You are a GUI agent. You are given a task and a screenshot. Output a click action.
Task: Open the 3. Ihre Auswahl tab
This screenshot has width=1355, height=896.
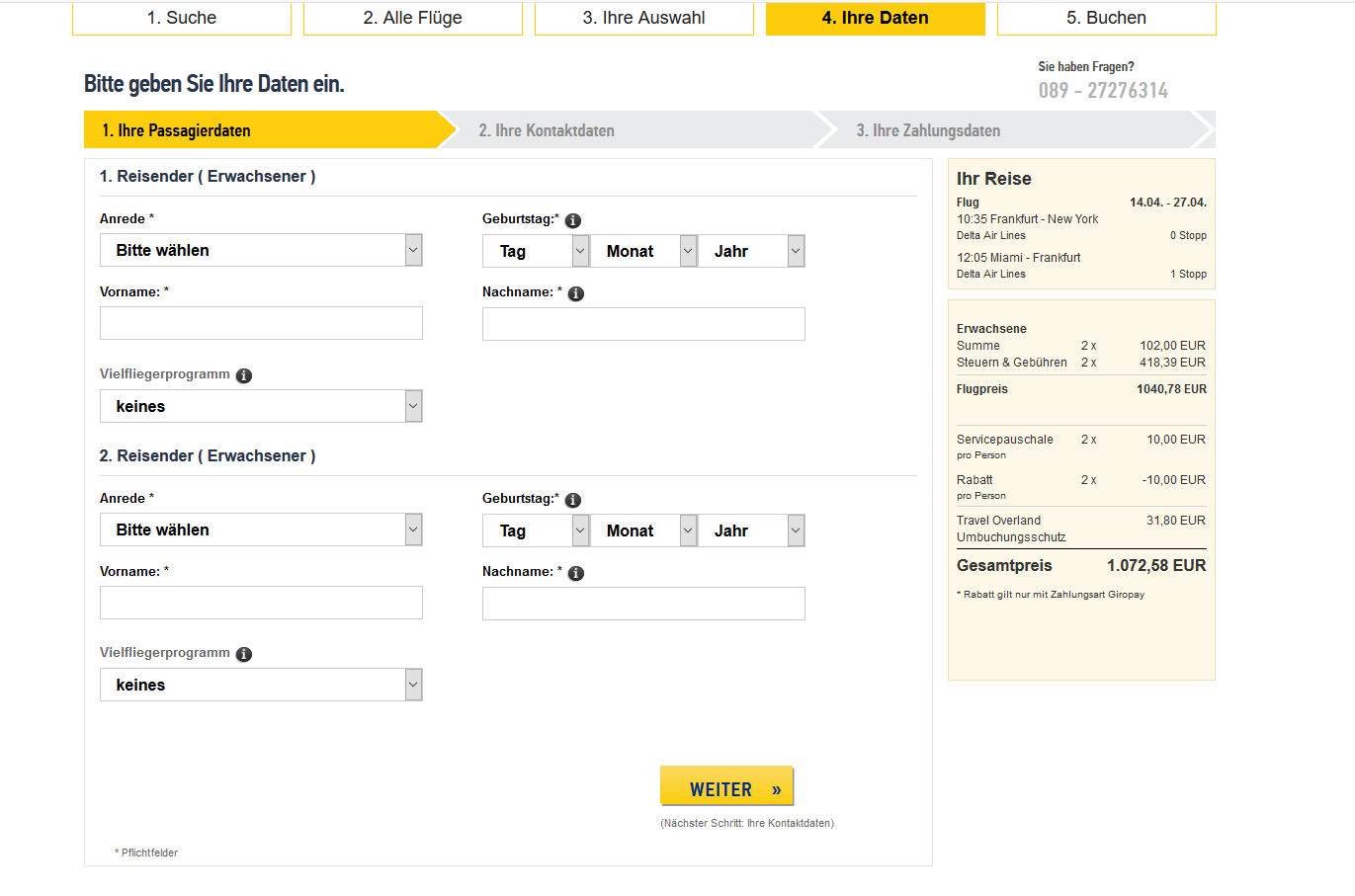pos(644,18)
